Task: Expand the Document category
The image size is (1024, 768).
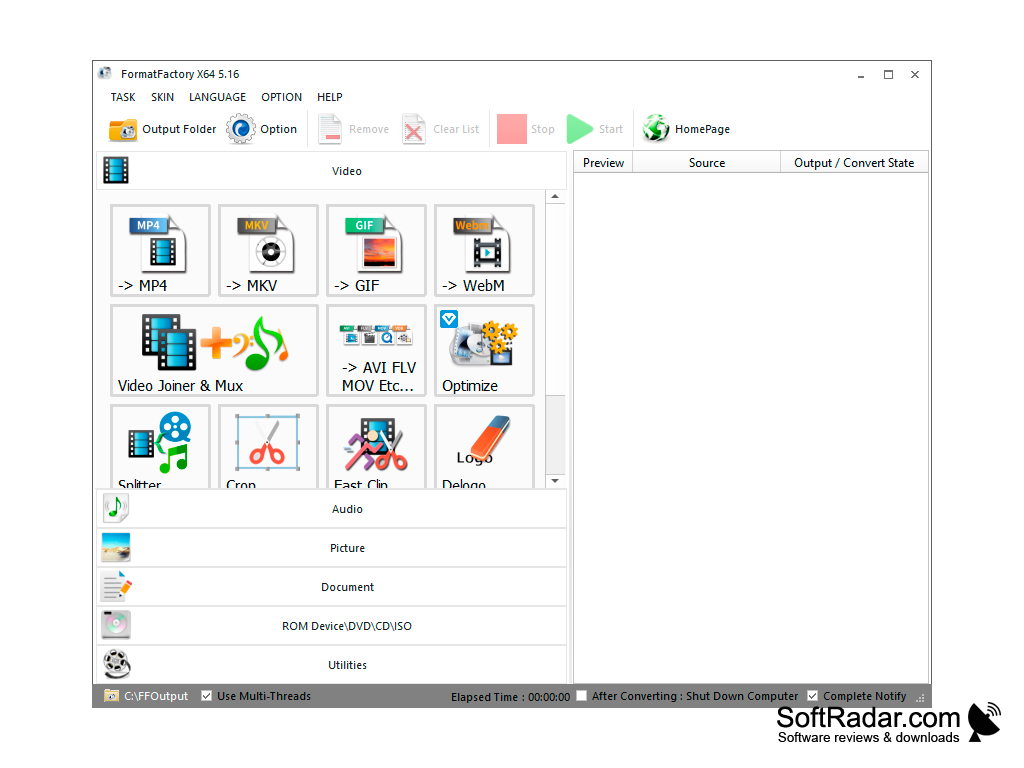Action: pyautogui.click(x=332, y=587)
